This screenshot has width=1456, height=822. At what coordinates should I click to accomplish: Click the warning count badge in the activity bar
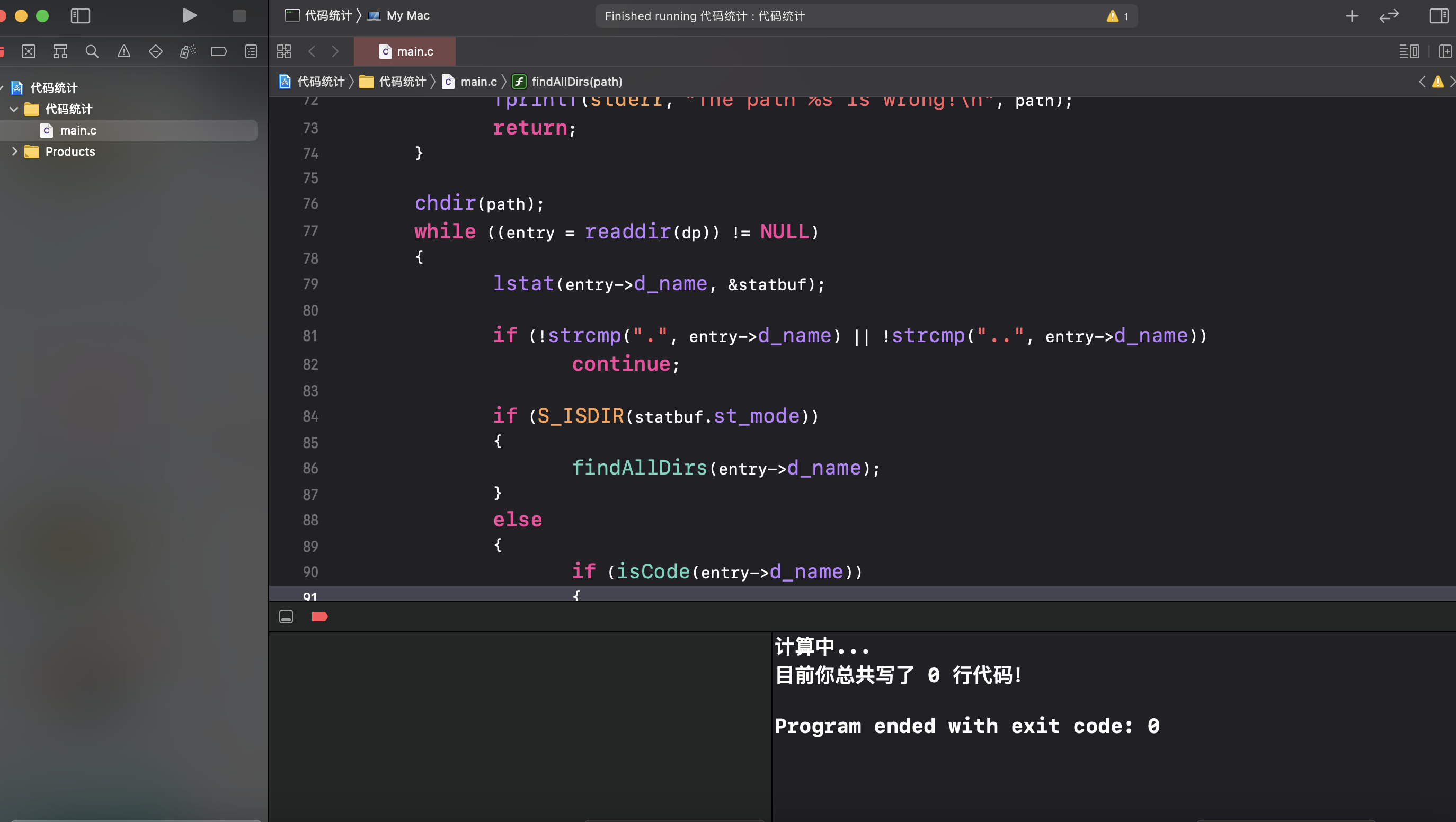coord(1117,16)
